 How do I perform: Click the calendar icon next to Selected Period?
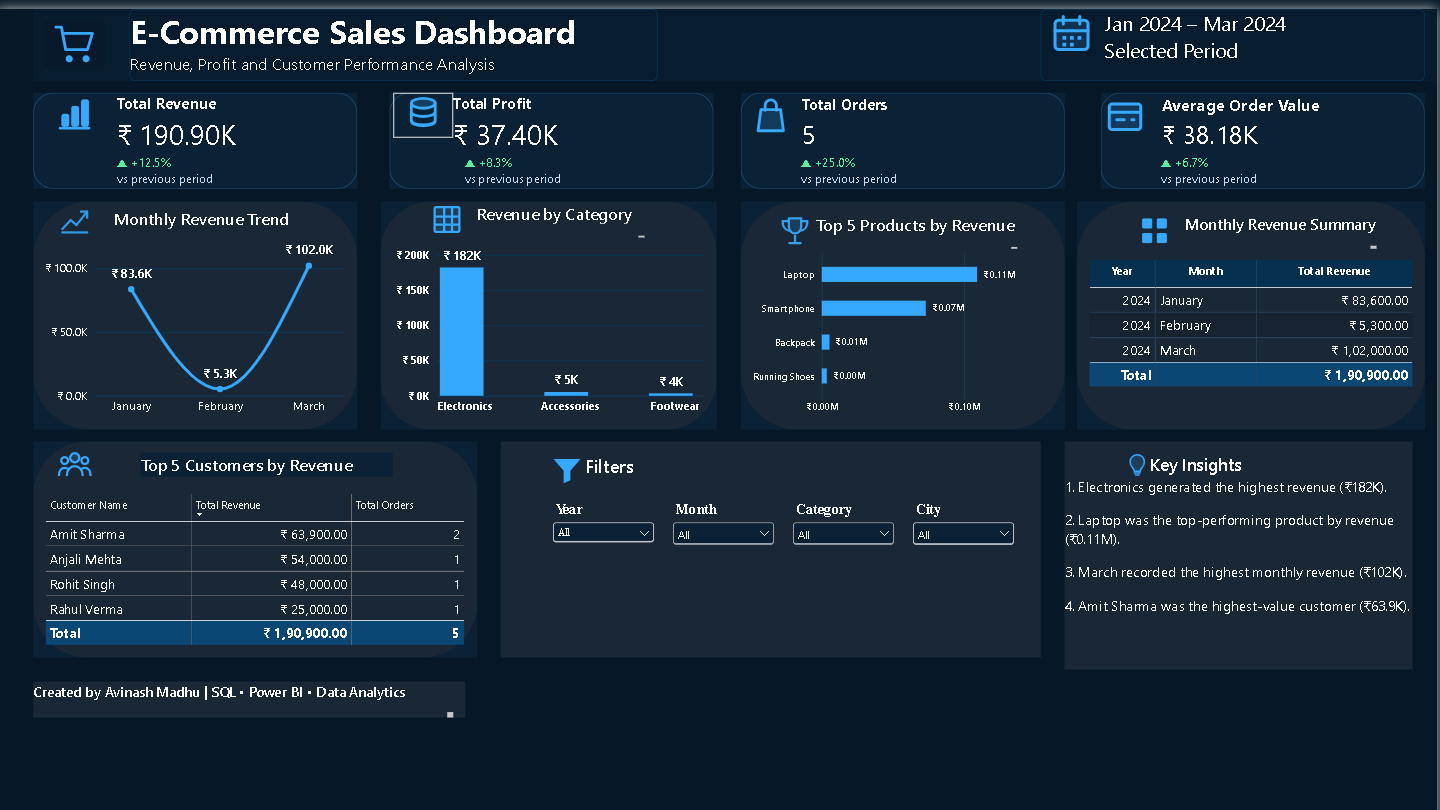coord(1071,34)
